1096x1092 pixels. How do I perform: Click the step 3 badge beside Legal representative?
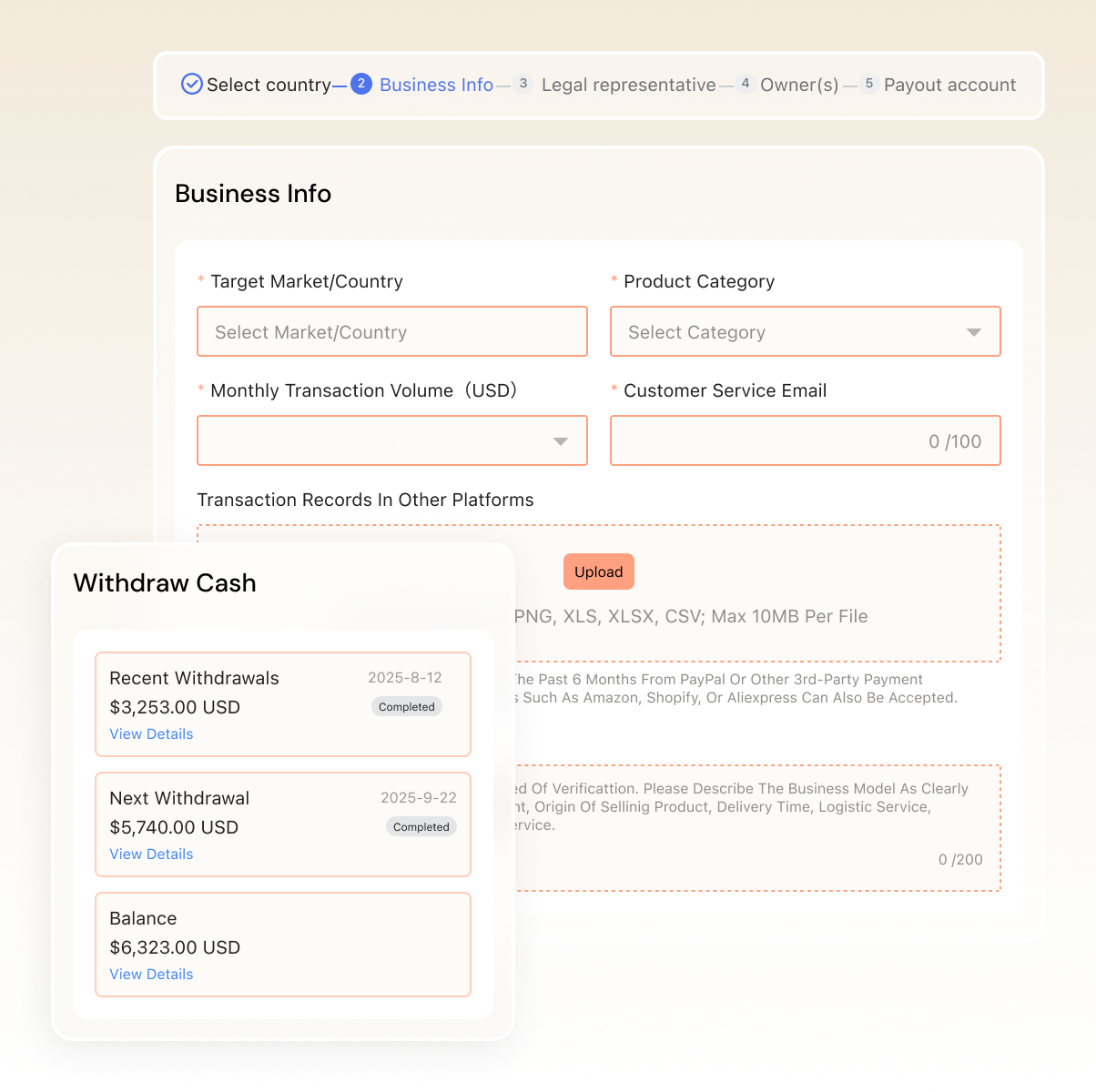523,84
